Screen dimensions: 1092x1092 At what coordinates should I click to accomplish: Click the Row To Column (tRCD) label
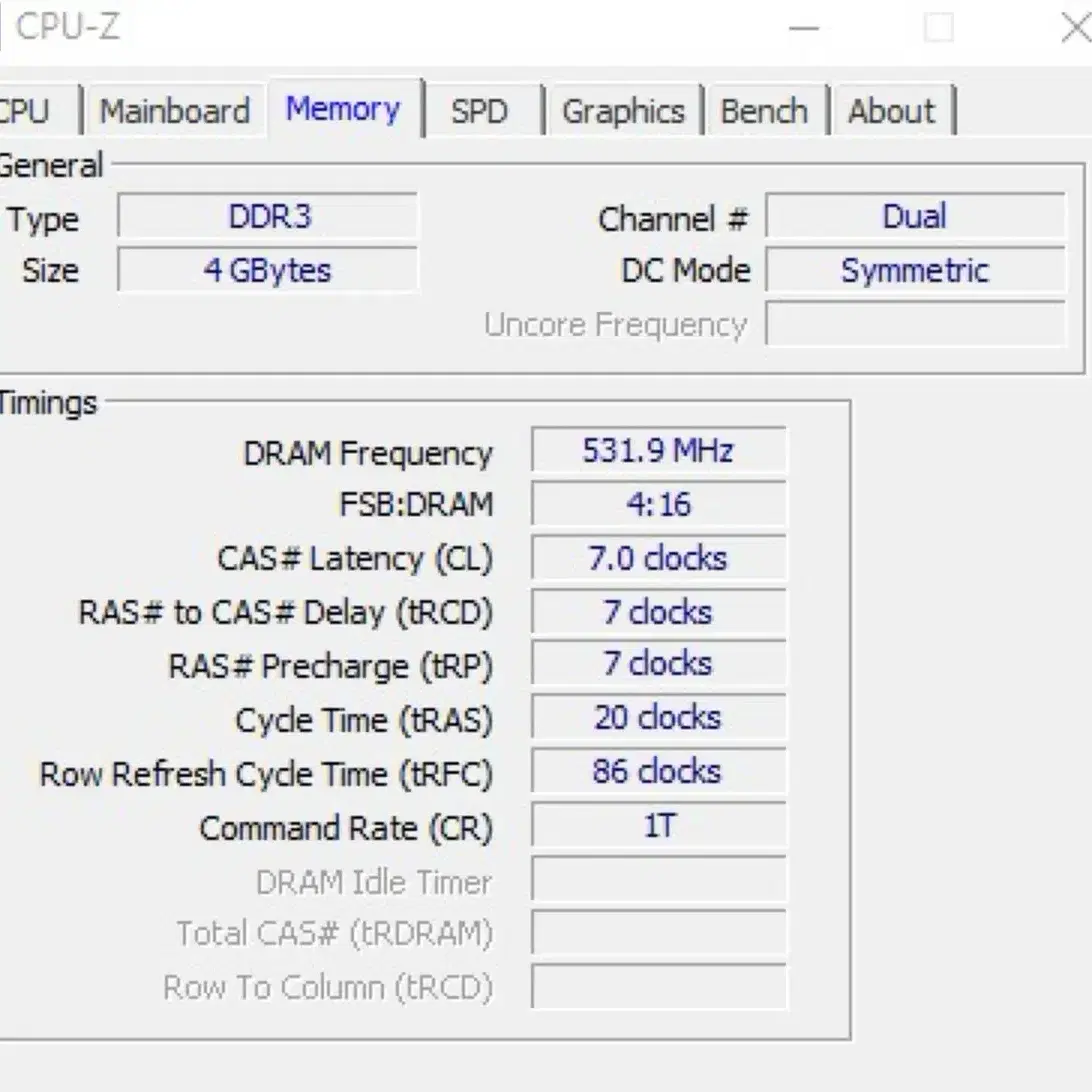pyautogui.click(x=328, y=988)
